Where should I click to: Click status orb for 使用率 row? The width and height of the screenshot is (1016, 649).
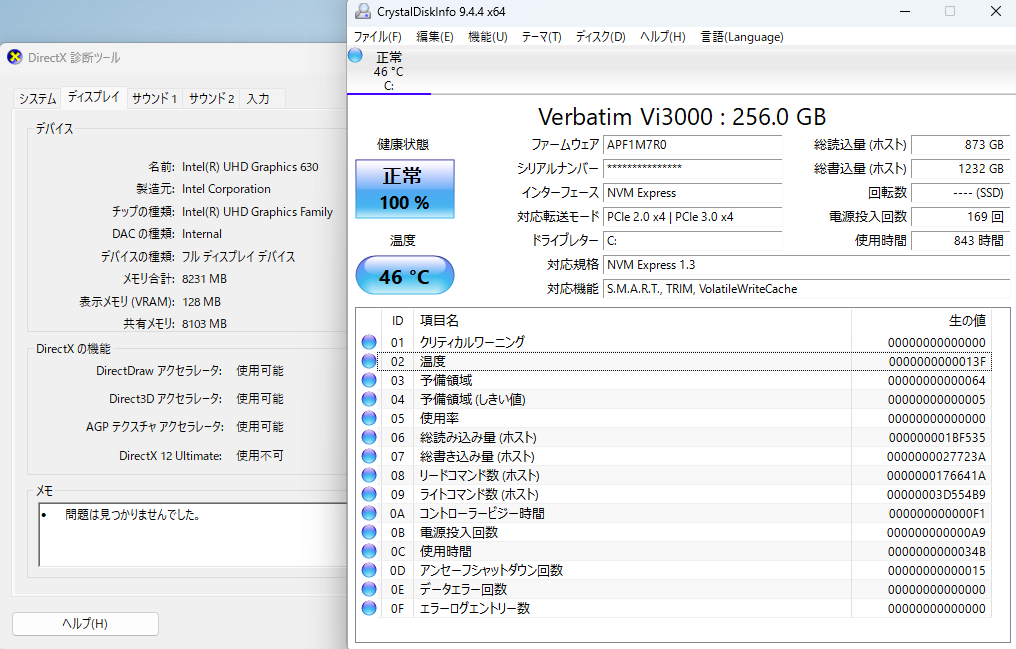pyautogui.click(x=369, y=418)
